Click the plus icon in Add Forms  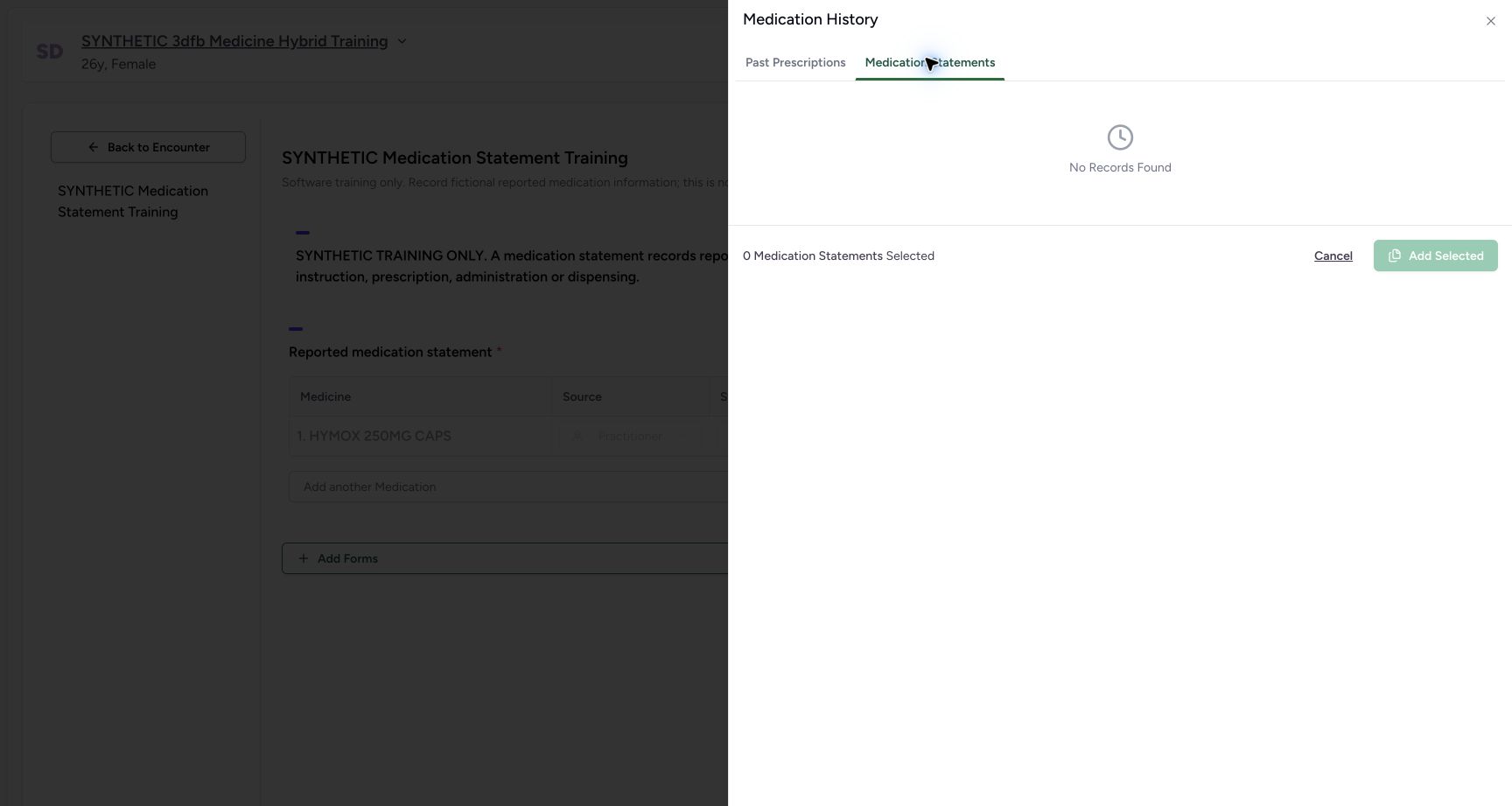(303, 558)
